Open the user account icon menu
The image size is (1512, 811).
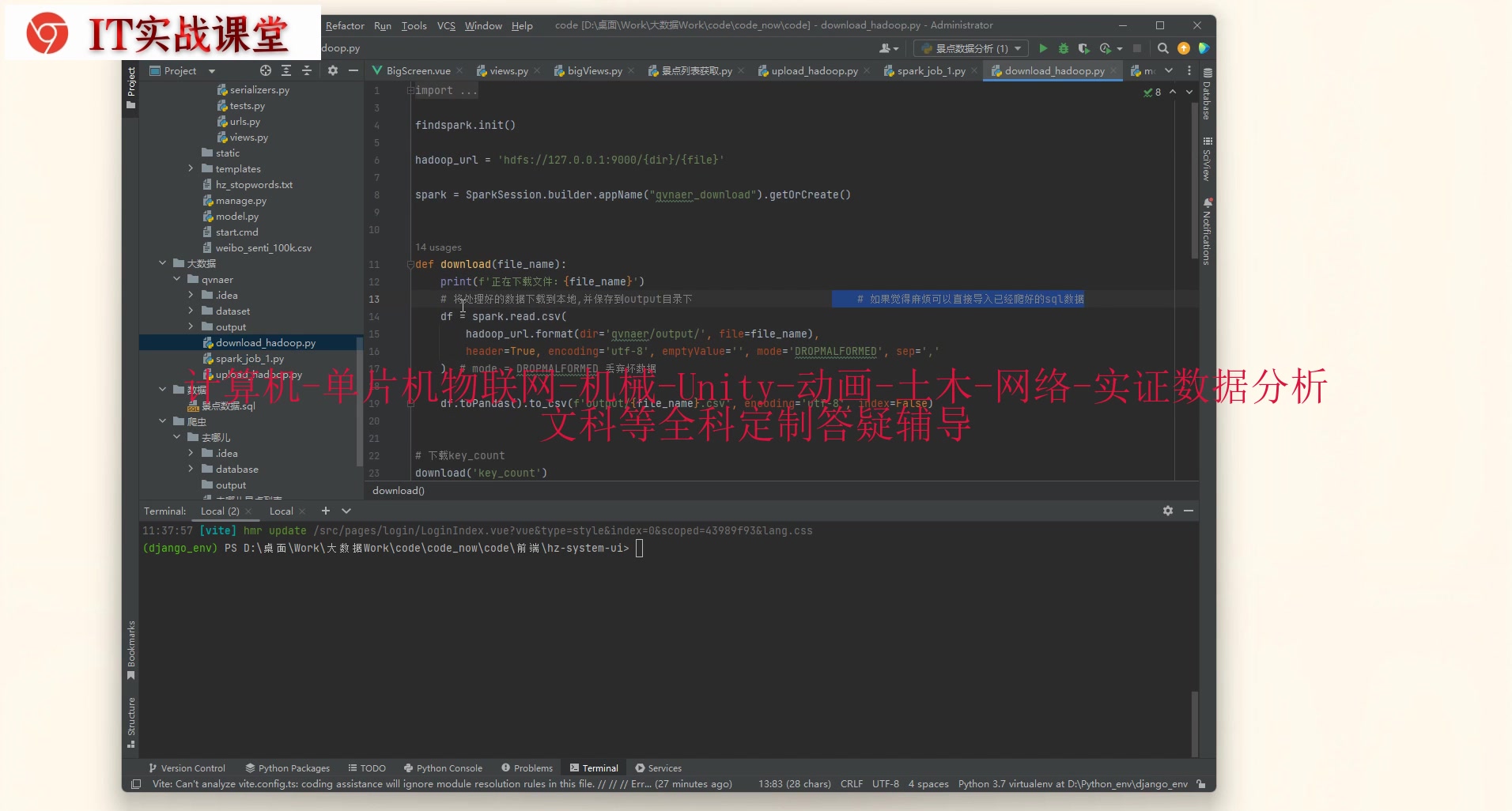pos(890,48)
